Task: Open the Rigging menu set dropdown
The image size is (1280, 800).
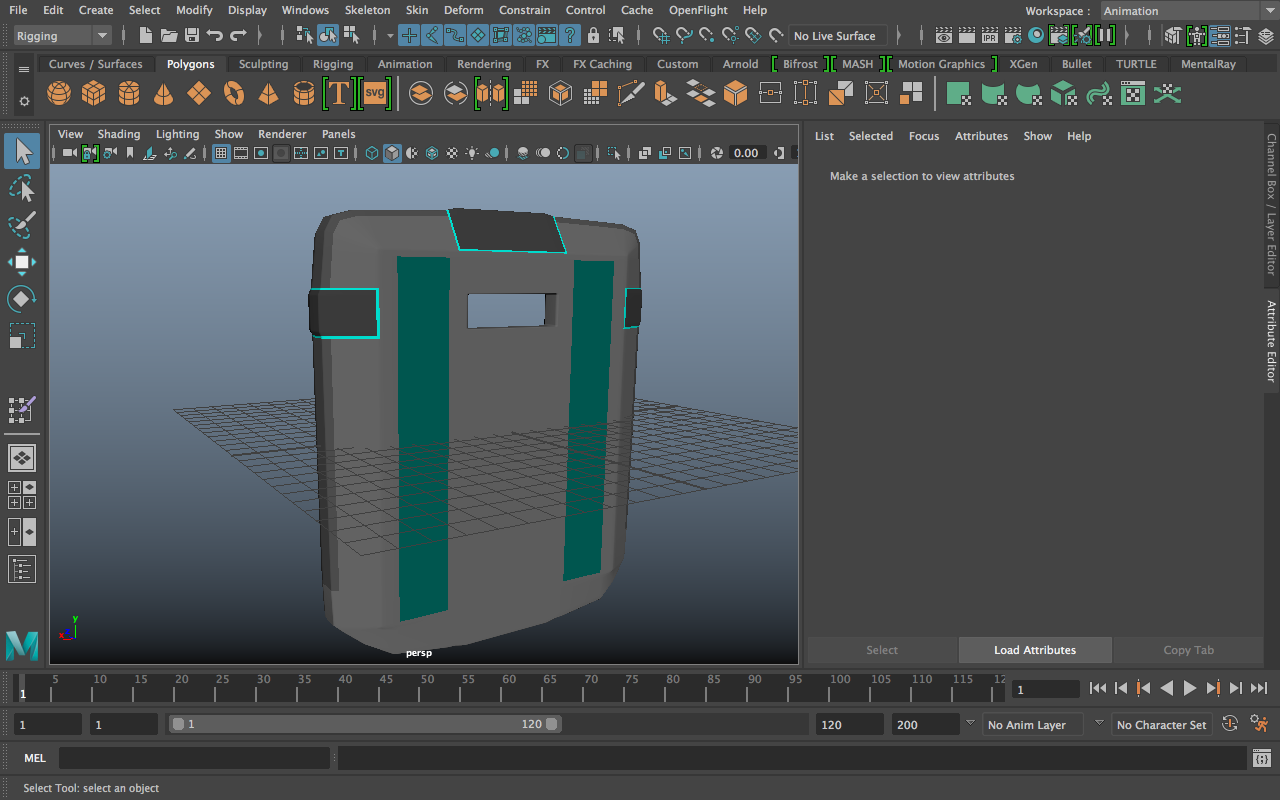Action: 62,36
